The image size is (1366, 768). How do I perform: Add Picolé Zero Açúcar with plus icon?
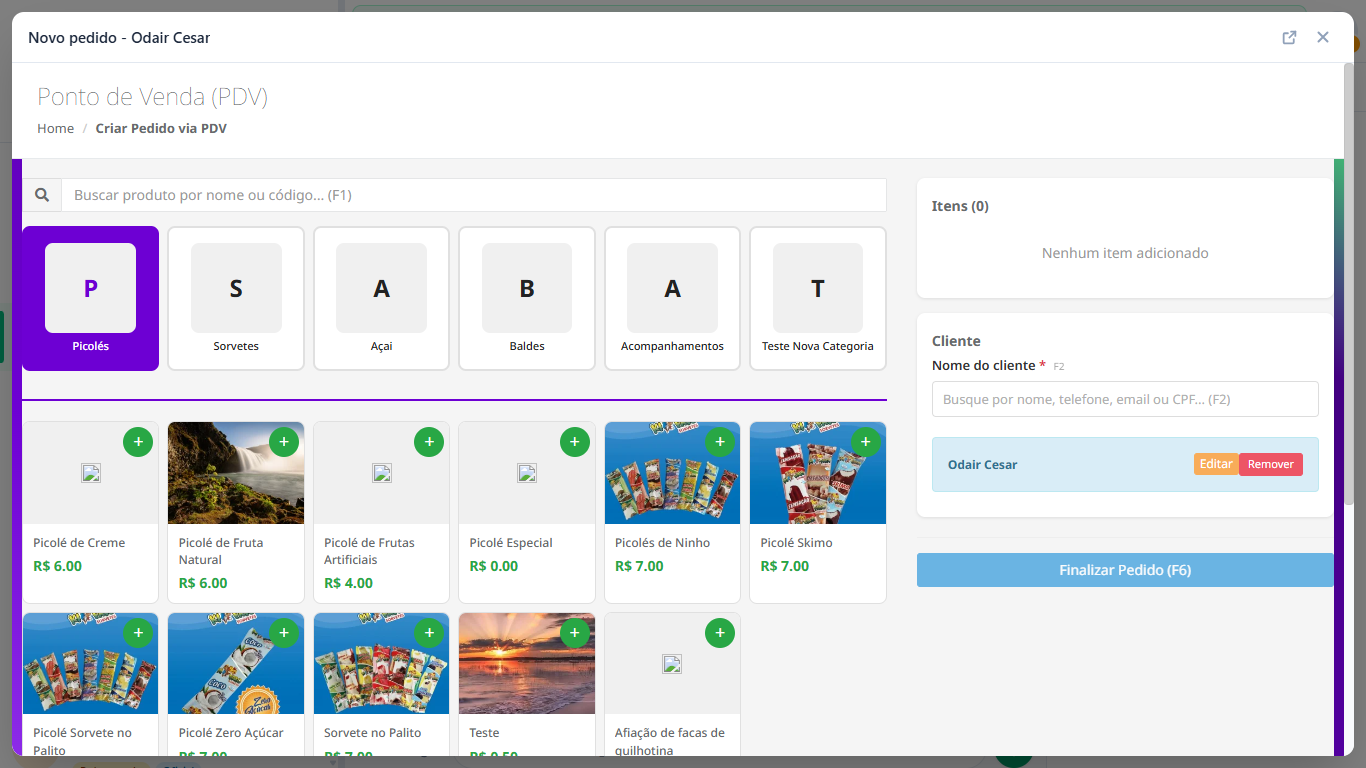pos(284,633)
